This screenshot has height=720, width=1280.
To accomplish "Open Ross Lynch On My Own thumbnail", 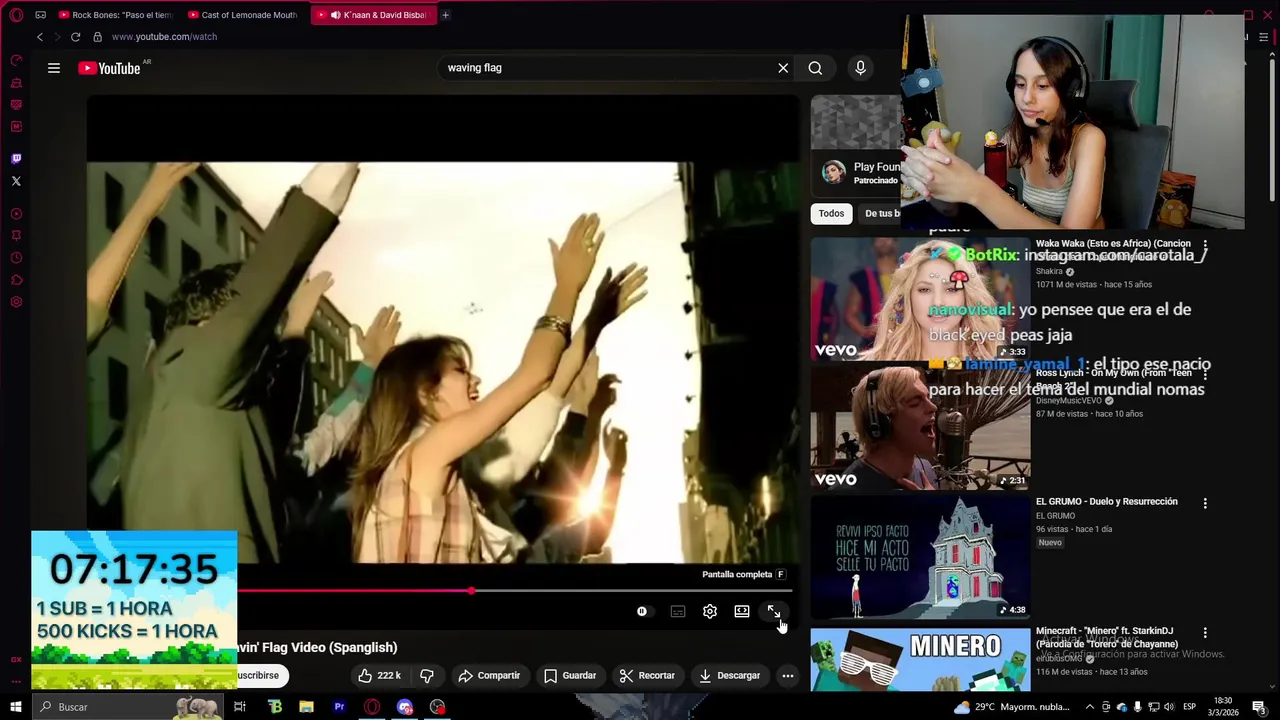I will click(920, 428).
